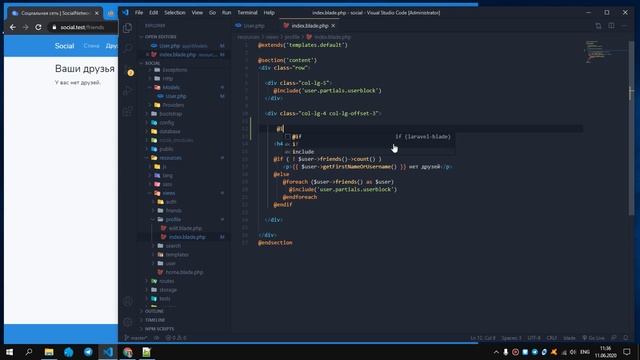Open home.blade.php in the file tree
Image resolution: width=640 pixels, height=360 pixels.
(x=184, y=272)
